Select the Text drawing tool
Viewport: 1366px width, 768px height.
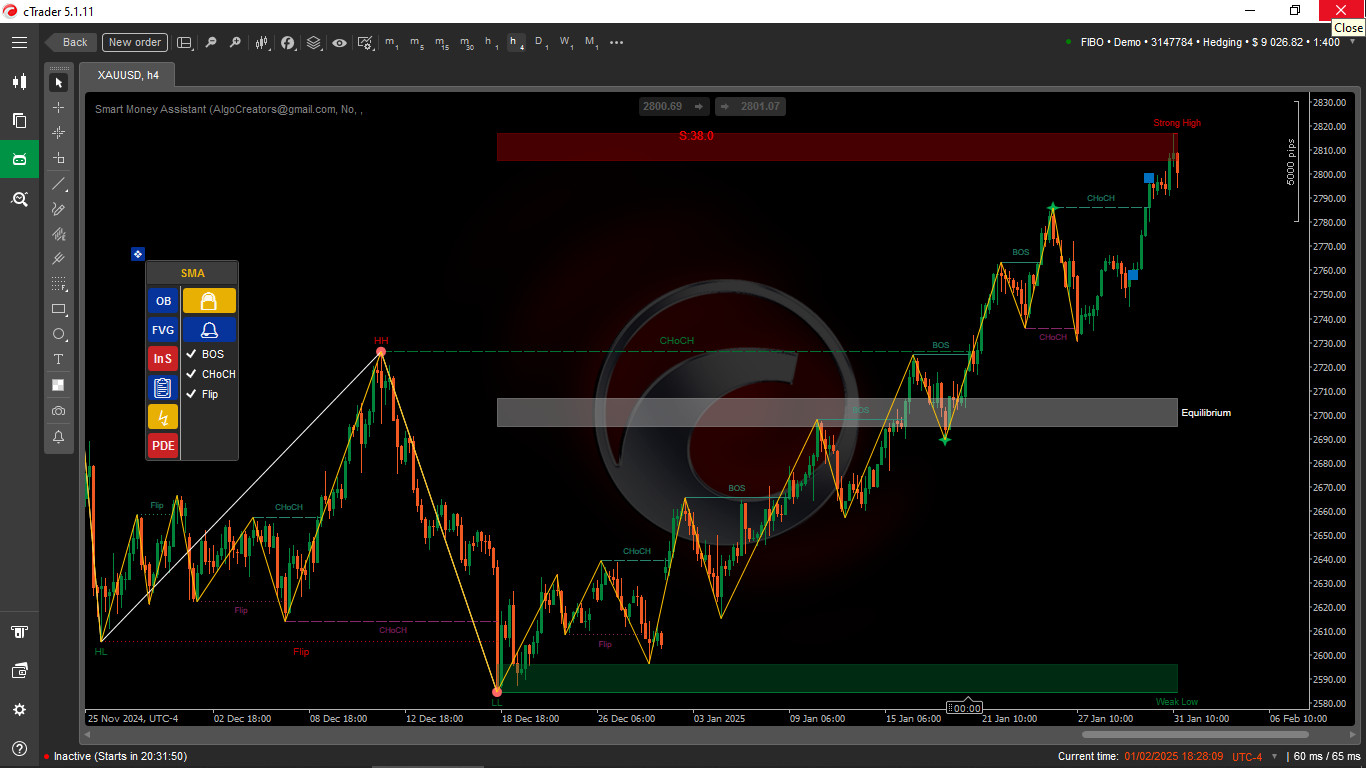pyautogui.click(x=58, y=358)
